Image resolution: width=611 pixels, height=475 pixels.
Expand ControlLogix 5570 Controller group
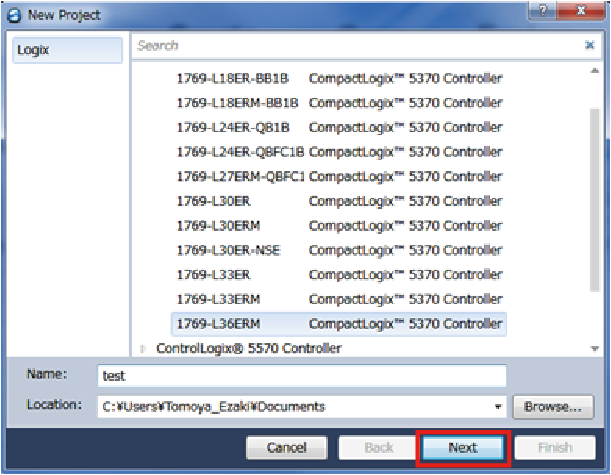143,349
